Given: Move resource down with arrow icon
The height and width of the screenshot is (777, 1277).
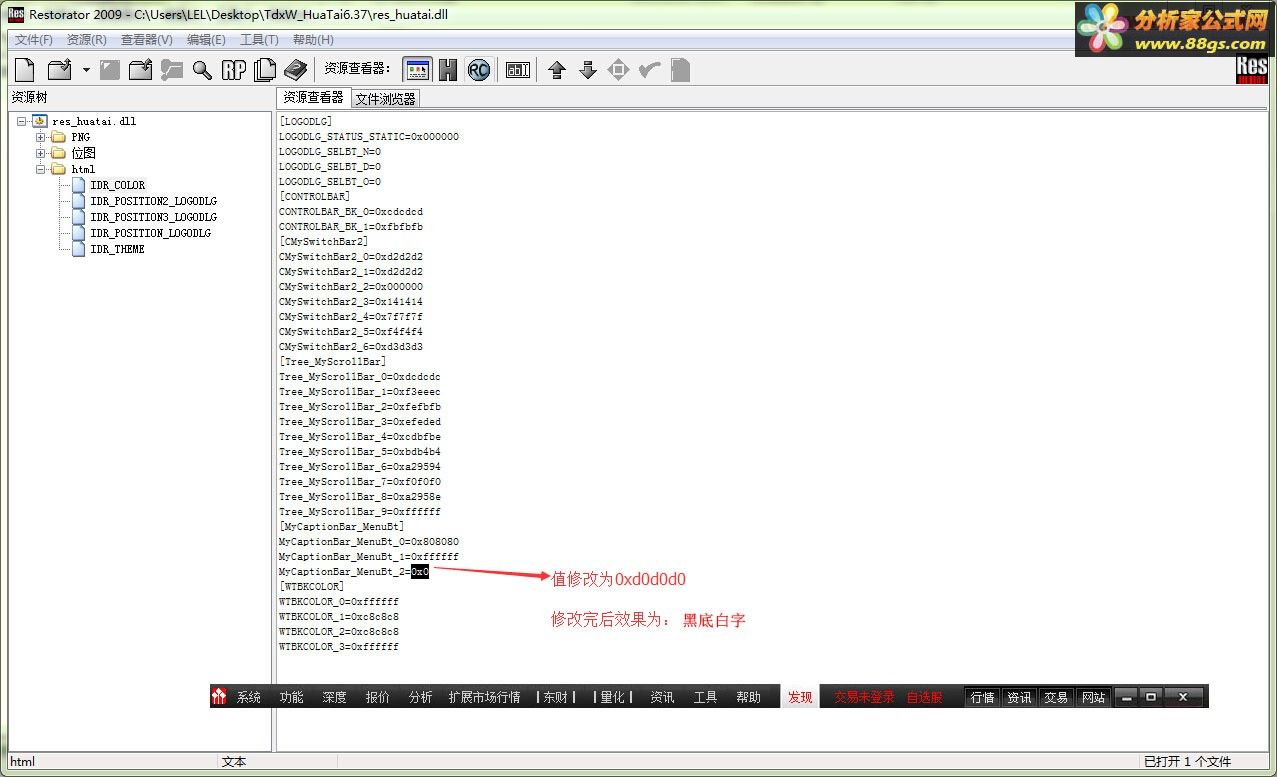Looking at the screenshot, I should [x=588, y=69].
